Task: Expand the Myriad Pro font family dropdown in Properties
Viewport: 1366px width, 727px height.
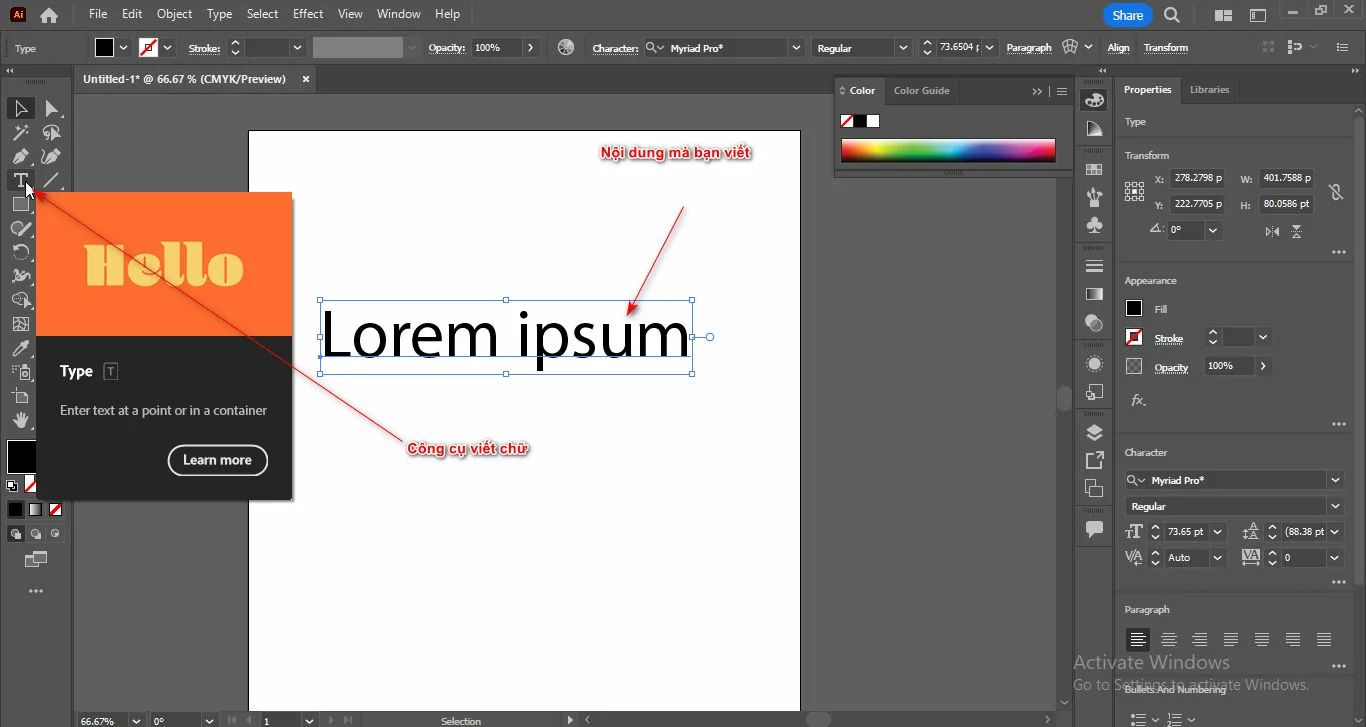Action: pos(1335,480)
